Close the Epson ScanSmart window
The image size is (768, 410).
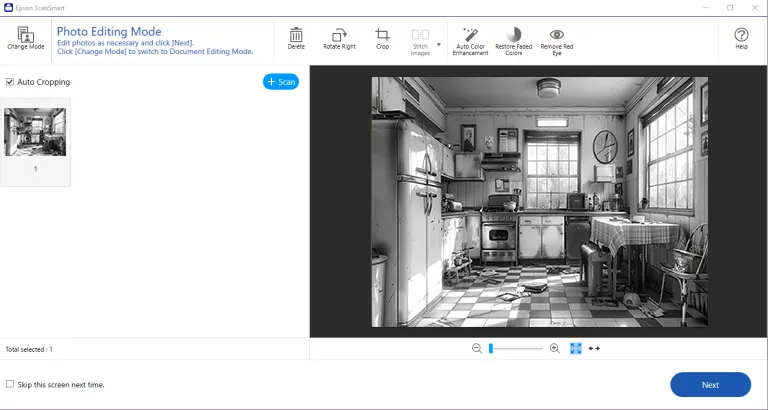click(x=755, y=8)
